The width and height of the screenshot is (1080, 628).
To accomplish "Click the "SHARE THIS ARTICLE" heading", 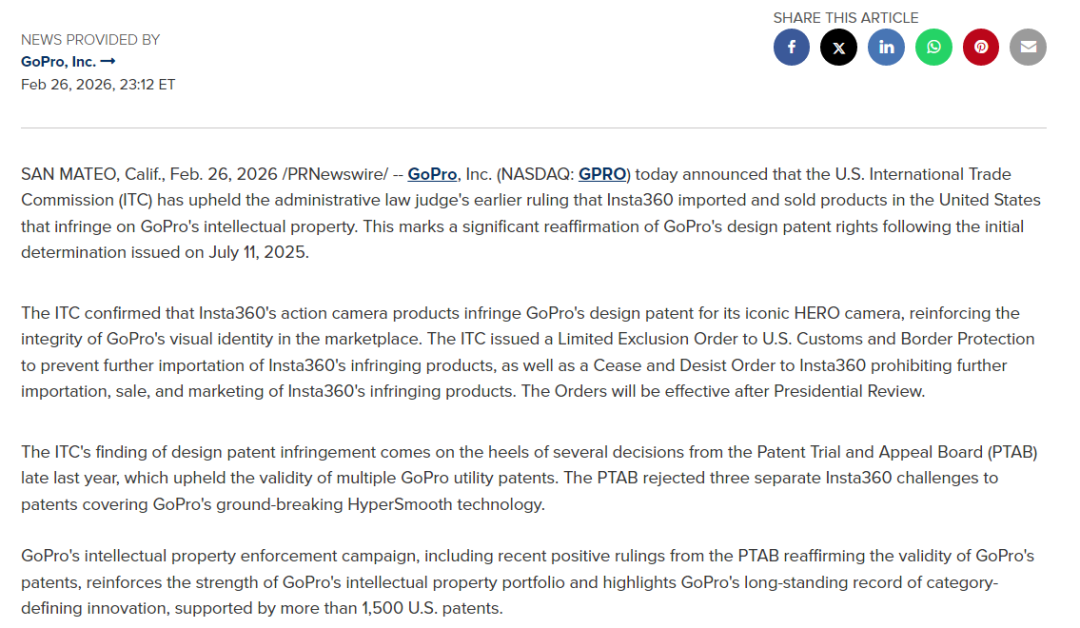I will (845, 17).
